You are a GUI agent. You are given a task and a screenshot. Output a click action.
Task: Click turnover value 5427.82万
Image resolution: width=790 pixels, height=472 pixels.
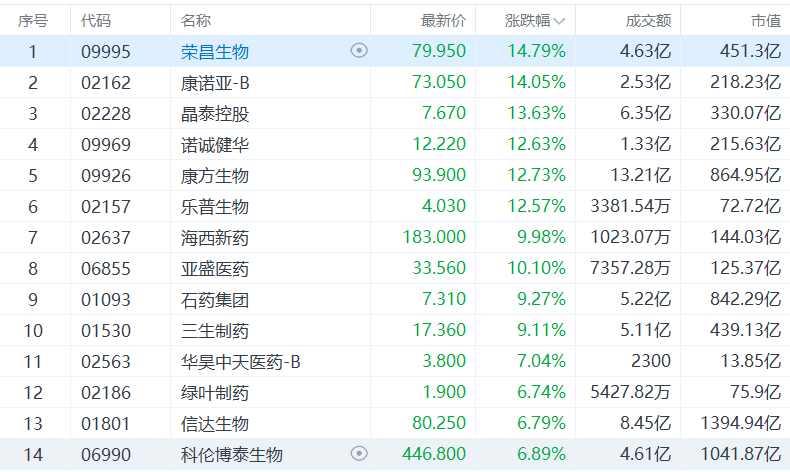(x=631, y=392)
